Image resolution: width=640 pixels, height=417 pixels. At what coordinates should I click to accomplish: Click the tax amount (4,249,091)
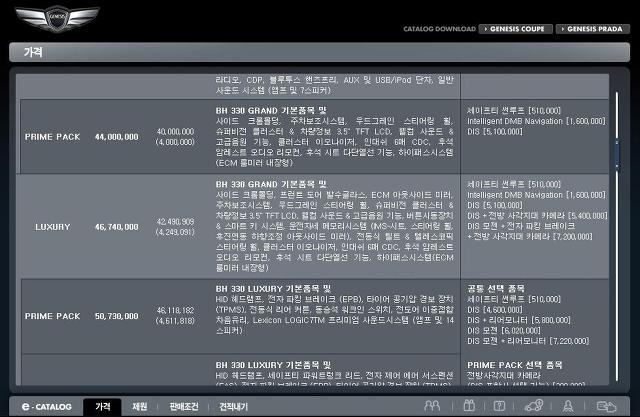point(176,232)
